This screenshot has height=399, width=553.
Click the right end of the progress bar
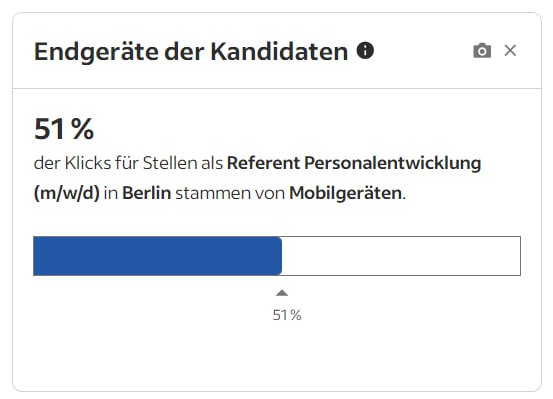518,256
